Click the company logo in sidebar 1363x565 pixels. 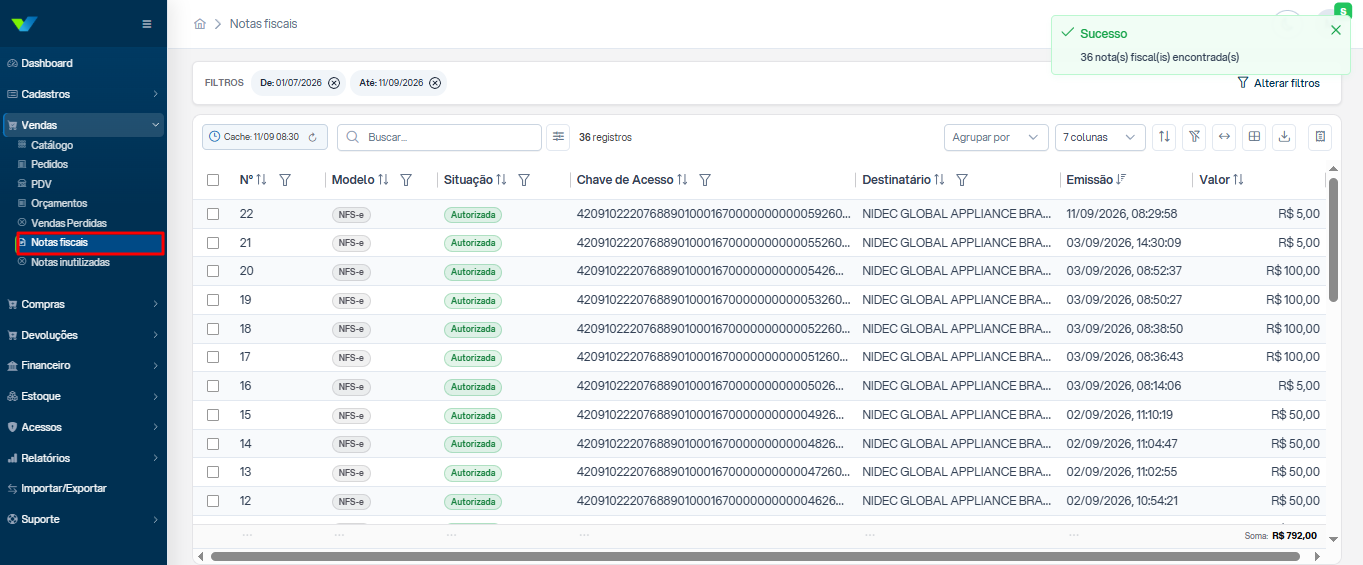(25, 24)
